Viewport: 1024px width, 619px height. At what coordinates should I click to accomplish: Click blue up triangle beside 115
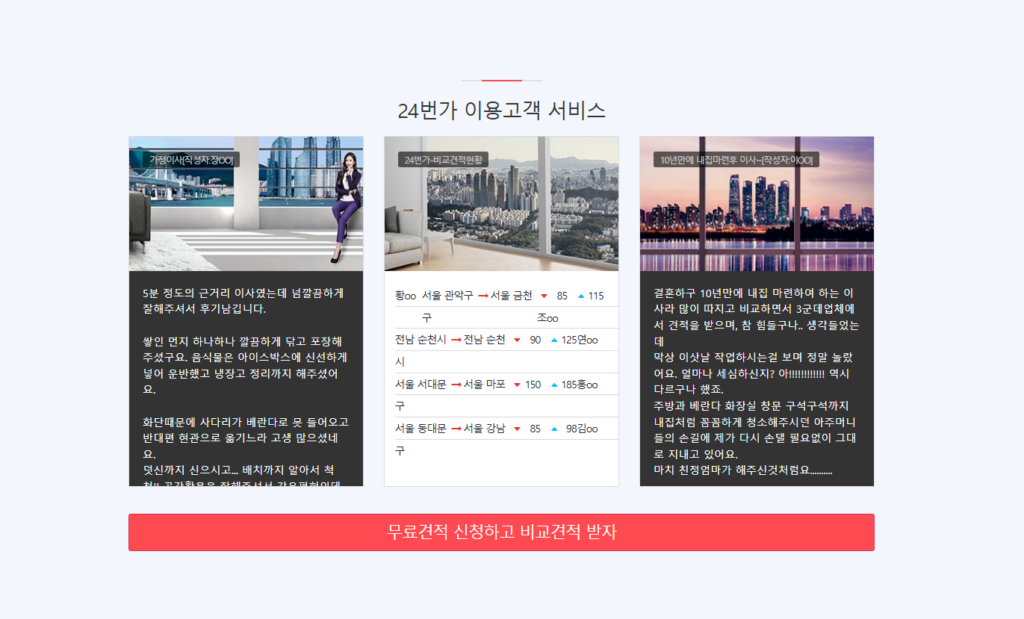[x=581, y=296]
